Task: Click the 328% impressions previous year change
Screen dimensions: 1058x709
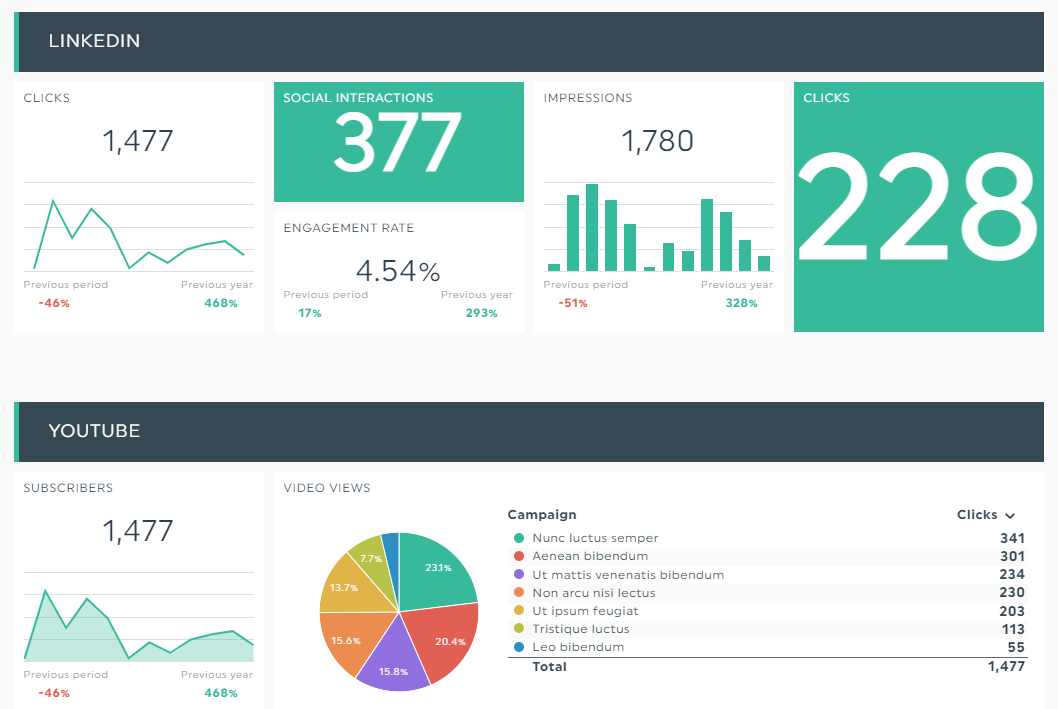Action: [742, 304]
